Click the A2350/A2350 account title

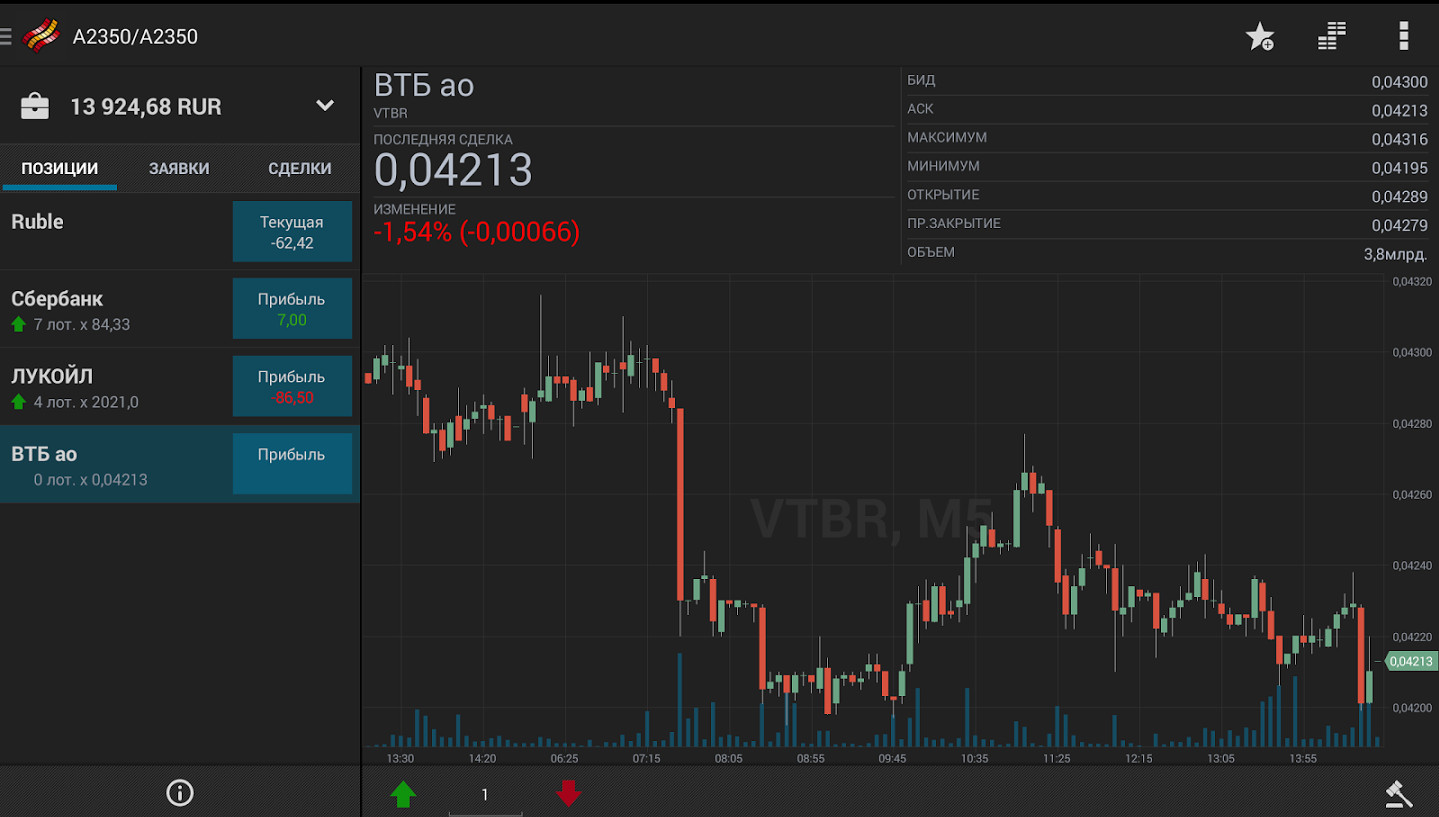[x=135, y=37]
